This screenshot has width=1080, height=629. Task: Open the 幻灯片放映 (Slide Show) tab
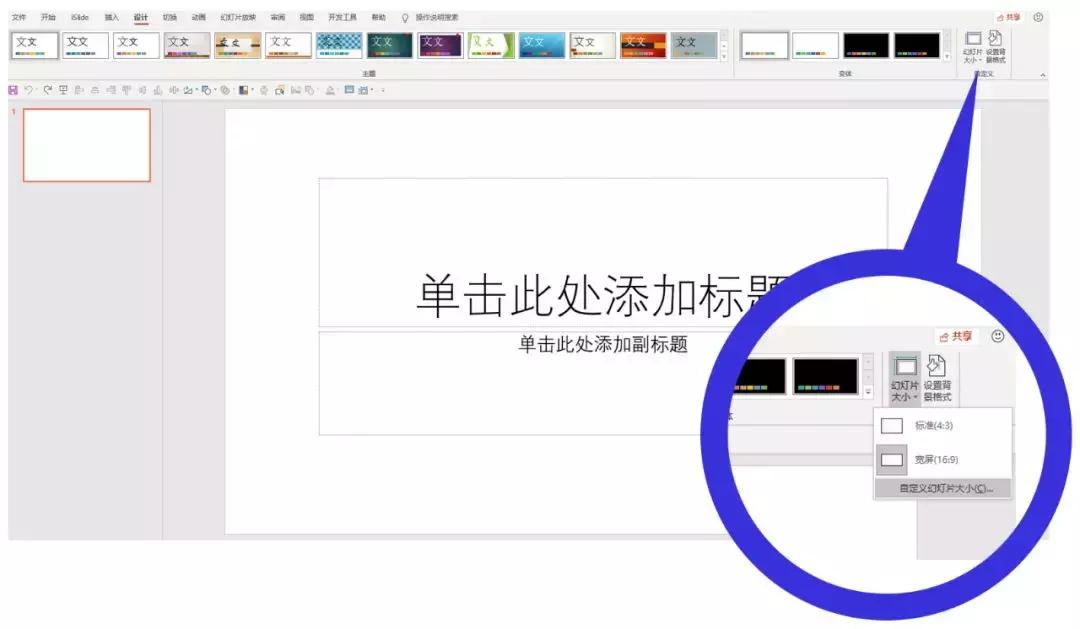coord(240,17)
